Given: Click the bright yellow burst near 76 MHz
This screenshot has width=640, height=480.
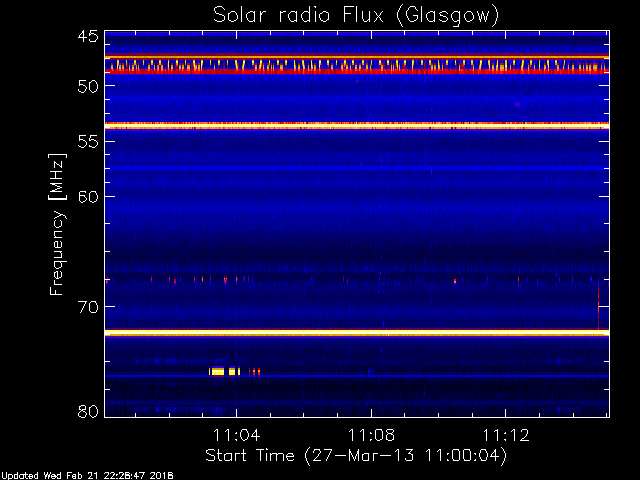Looking at the screenshot, I should [224, 371].
